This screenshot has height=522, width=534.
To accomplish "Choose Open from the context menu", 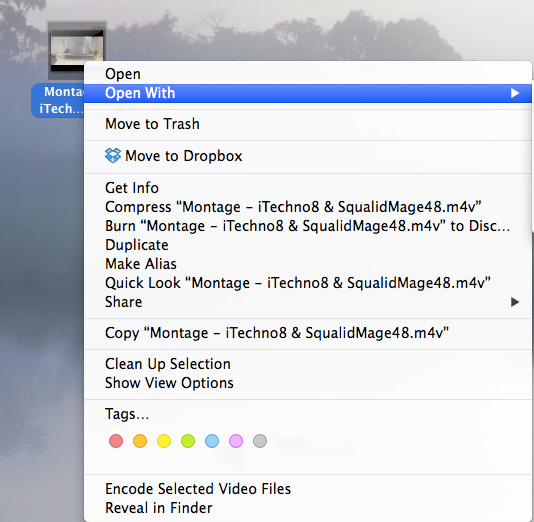I will pyautogui.click(x=308, y=74).
